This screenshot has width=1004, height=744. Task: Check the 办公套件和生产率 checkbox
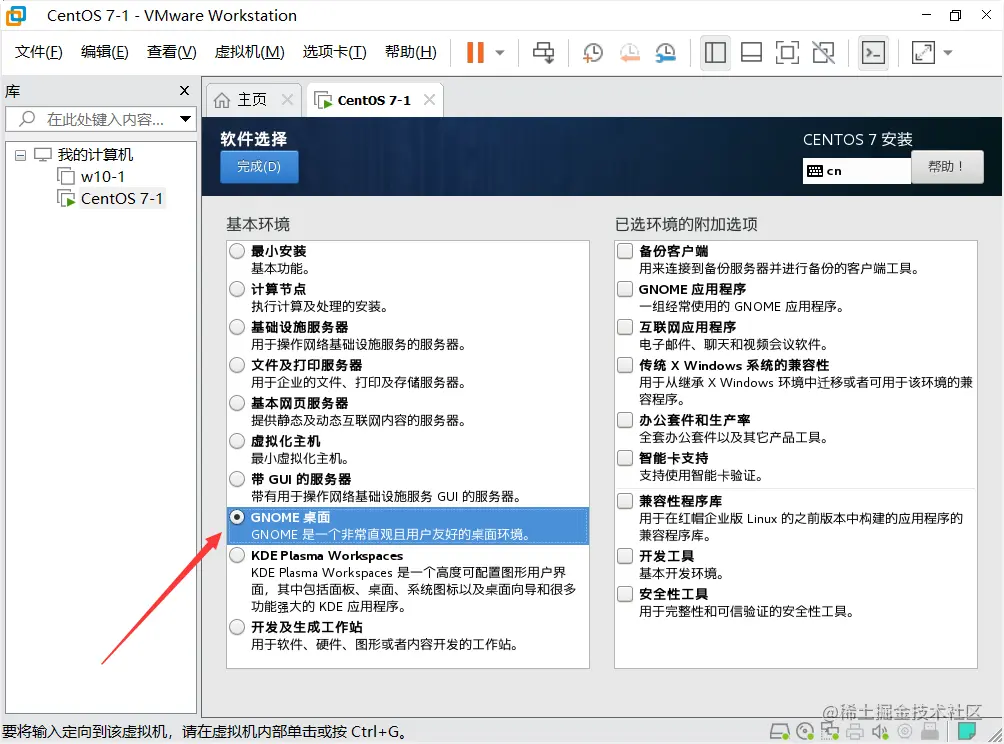(x=625, y=420)
